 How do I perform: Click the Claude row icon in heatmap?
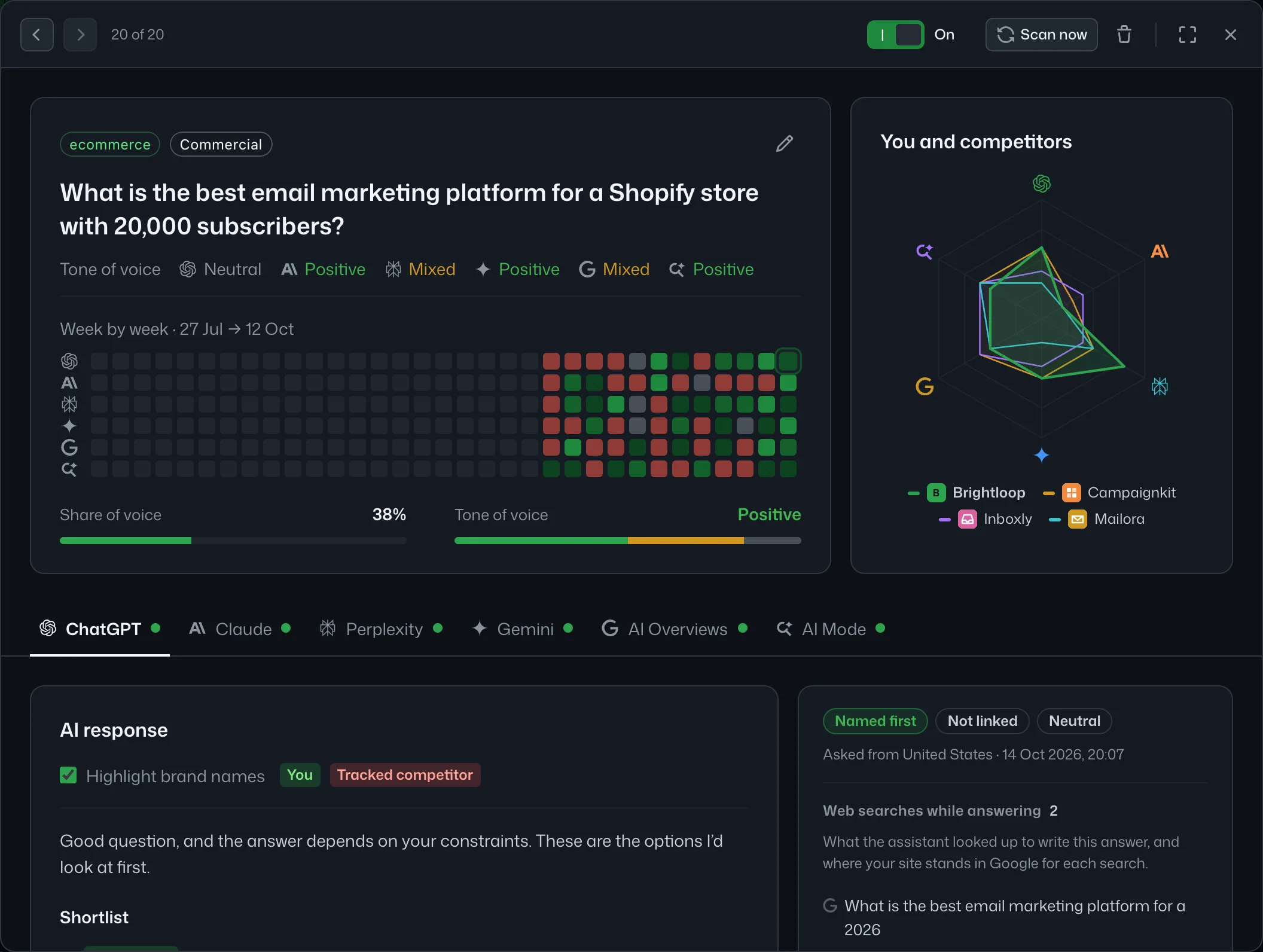69,383
